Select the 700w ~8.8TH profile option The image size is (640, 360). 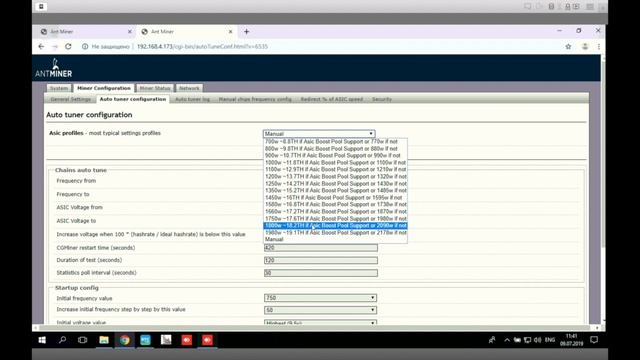coord(335,142)
